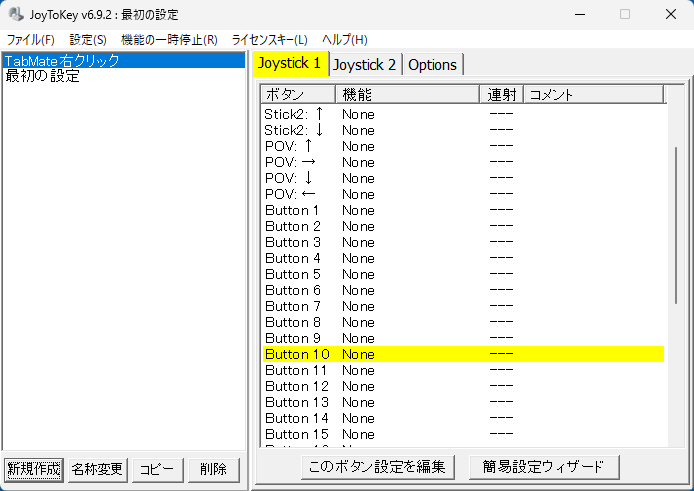Click the 削除 button
Image resolution: width=694 pixels, height=491 pixels.
click(x=213, y=469)
